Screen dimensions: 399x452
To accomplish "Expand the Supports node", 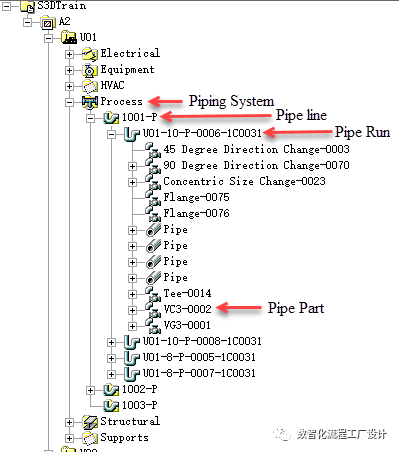I will pyautogui.click(x=69, y=438).
